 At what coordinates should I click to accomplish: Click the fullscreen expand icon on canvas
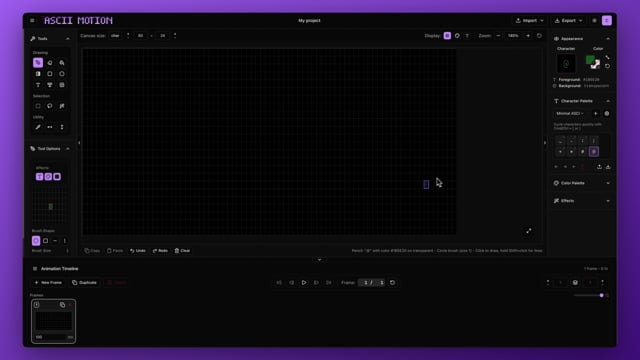click(x=529, y=231)
